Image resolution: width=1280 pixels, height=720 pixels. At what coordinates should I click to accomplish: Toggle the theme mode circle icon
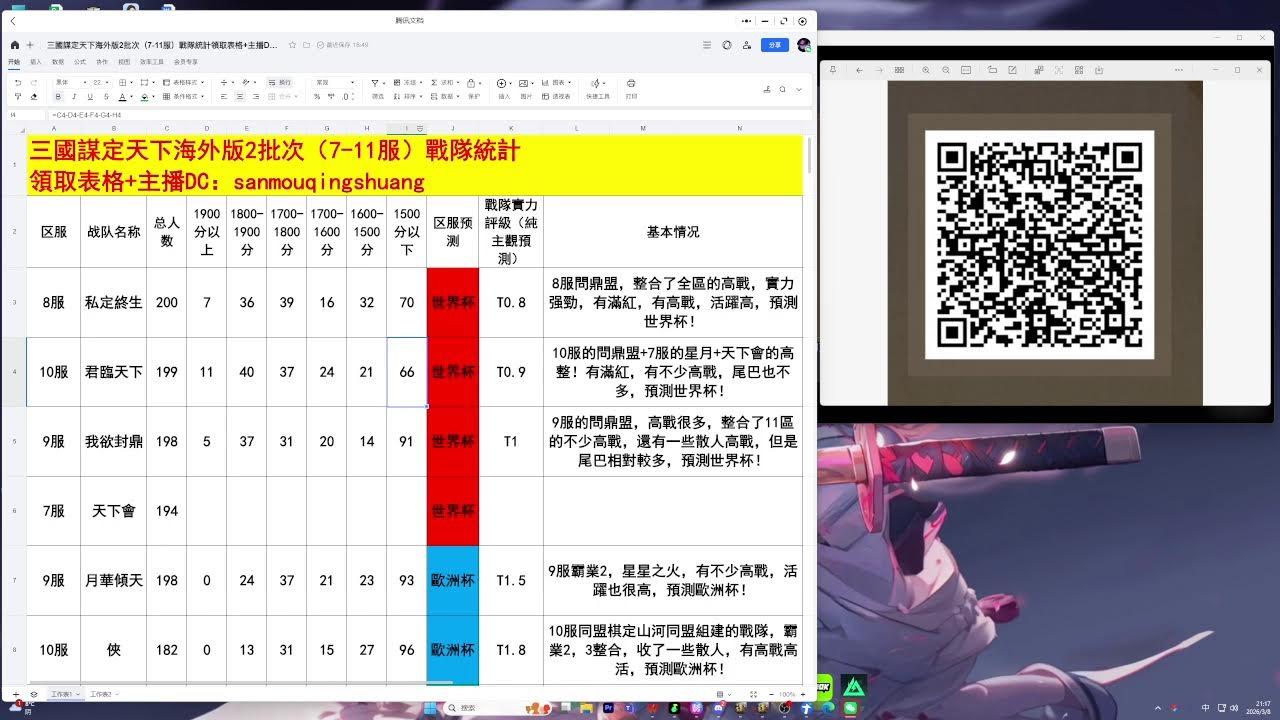[x=726, y=45]
